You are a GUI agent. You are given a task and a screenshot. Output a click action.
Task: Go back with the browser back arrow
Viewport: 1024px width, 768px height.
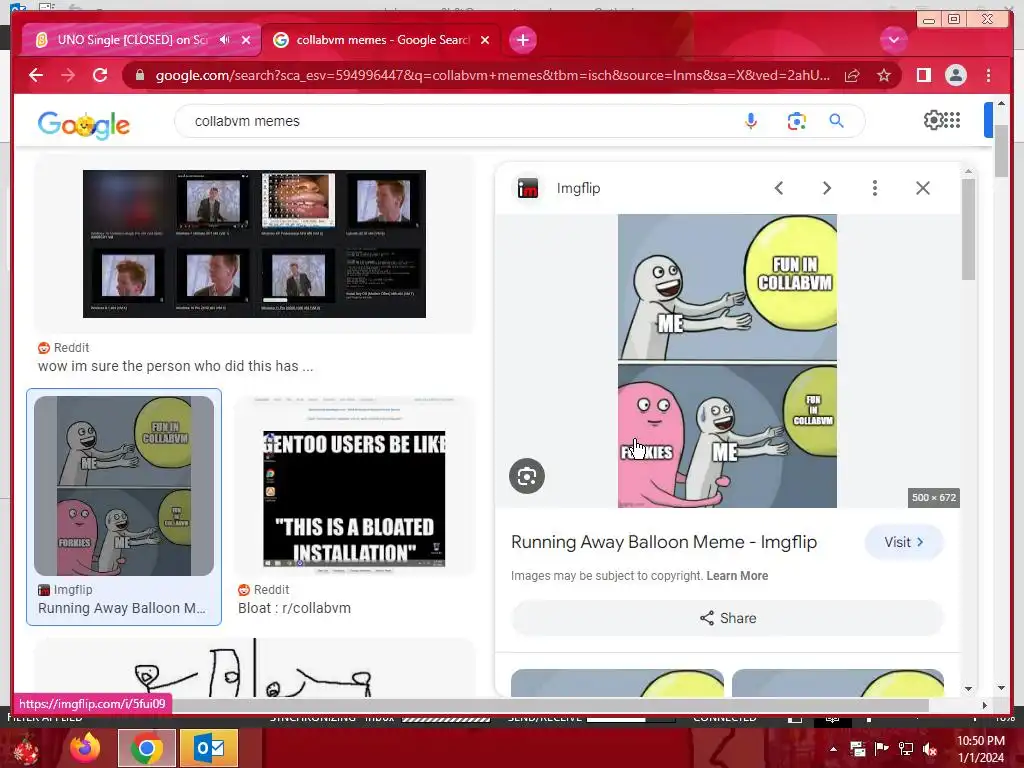click(36, 75)
